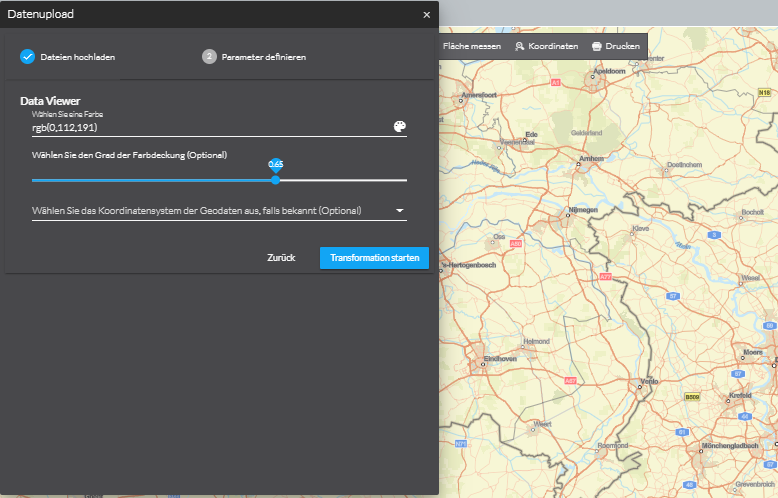Open the color palette picker icon

point(399,126)
